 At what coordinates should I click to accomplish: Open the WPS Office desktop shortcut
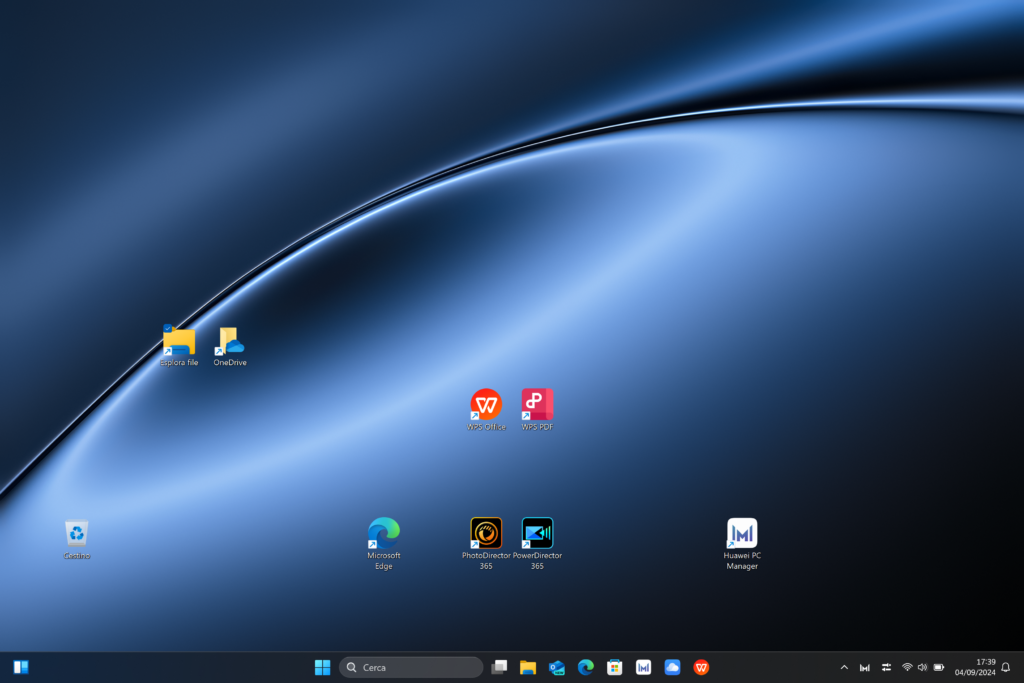point(486,405)
